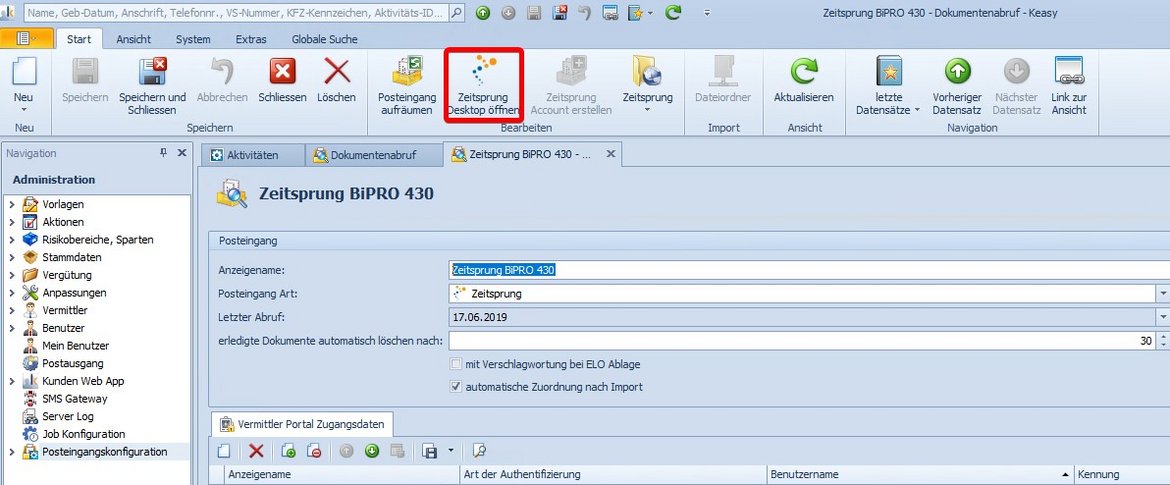This screenshot has width=1170, height=485.
Task: Click green down arrow in Zugangsdaten toolbar
Action: tap(372, 450)
